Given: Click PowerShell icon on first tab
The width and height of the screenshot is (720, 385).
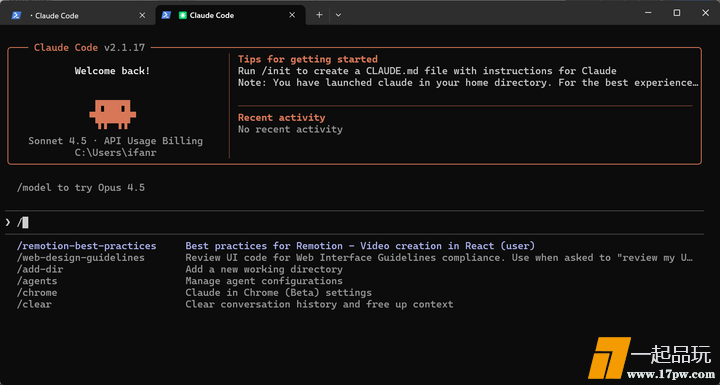Looking at the screenshot, I should (x=16, y=16).
